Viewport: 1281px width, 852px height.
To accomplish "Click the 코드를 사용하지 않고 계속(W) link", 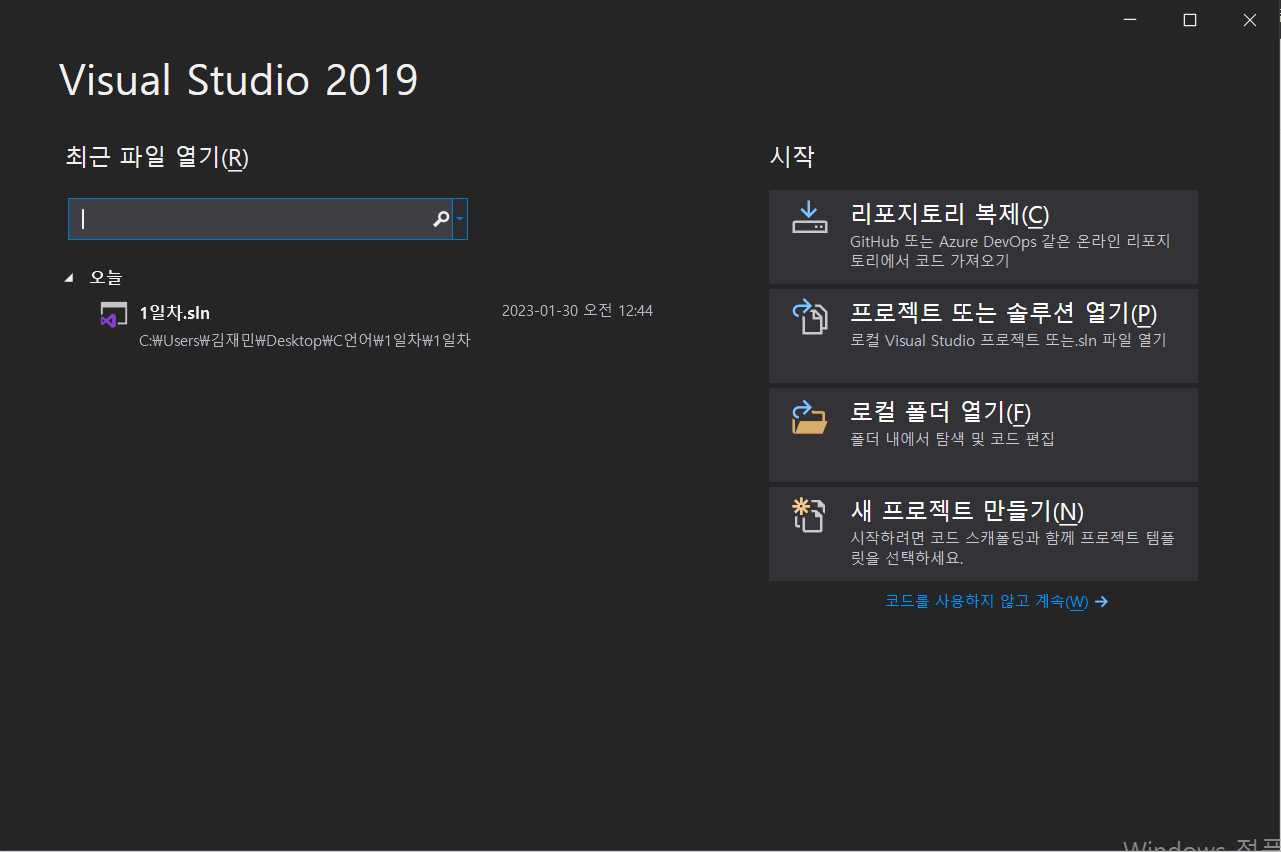I will point(986,601).
